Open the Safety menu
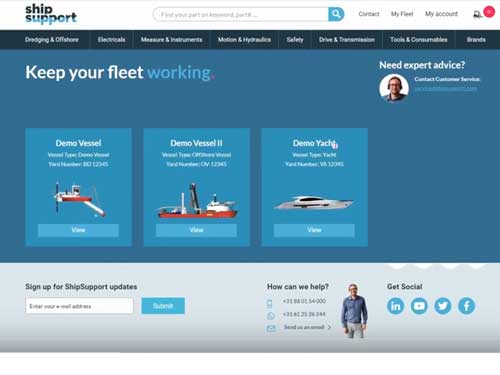 click(x=295, y=40)
